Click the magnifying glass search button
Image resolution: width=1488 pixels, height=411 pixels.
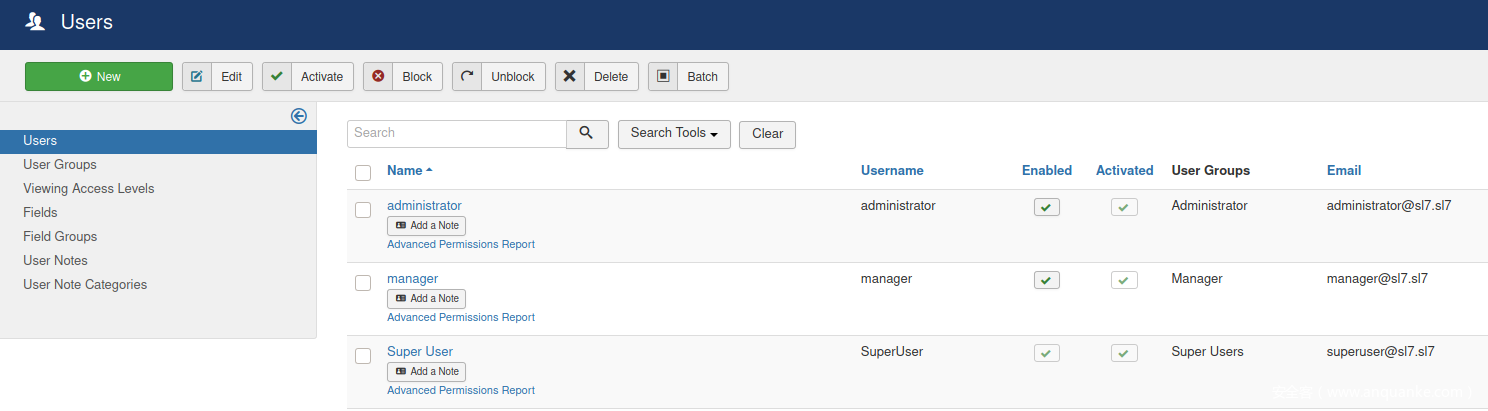[x=587, y=133]
